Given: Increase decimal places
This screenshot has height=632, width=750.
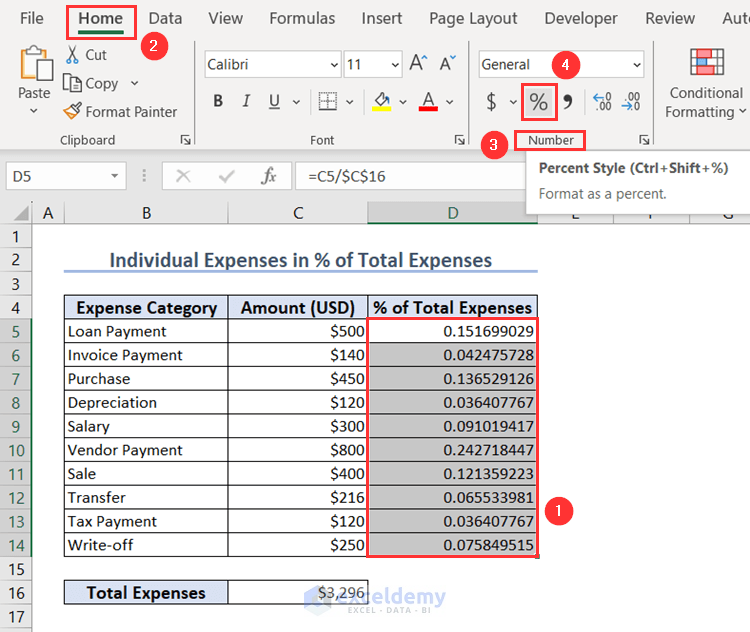Looking at the screenshot, I should [x=602, y=101].
